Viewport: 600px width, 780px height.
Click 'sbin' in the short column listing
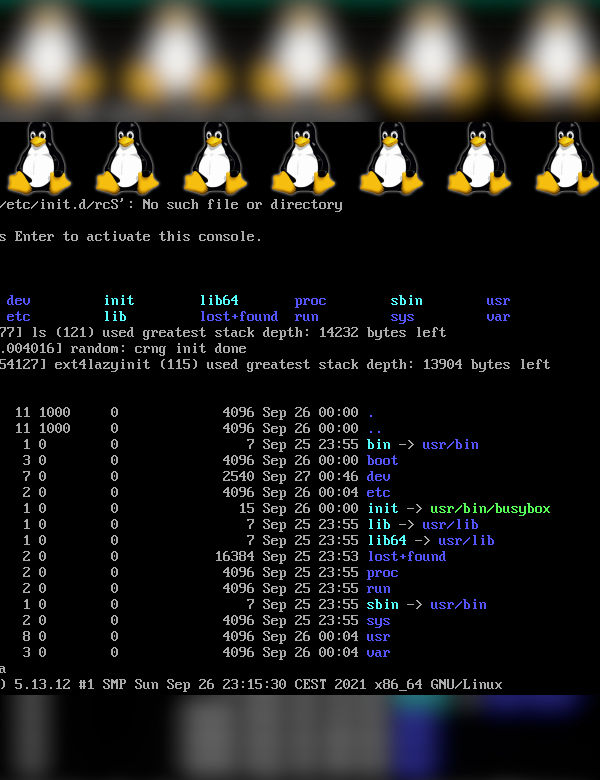coord(406,300)
